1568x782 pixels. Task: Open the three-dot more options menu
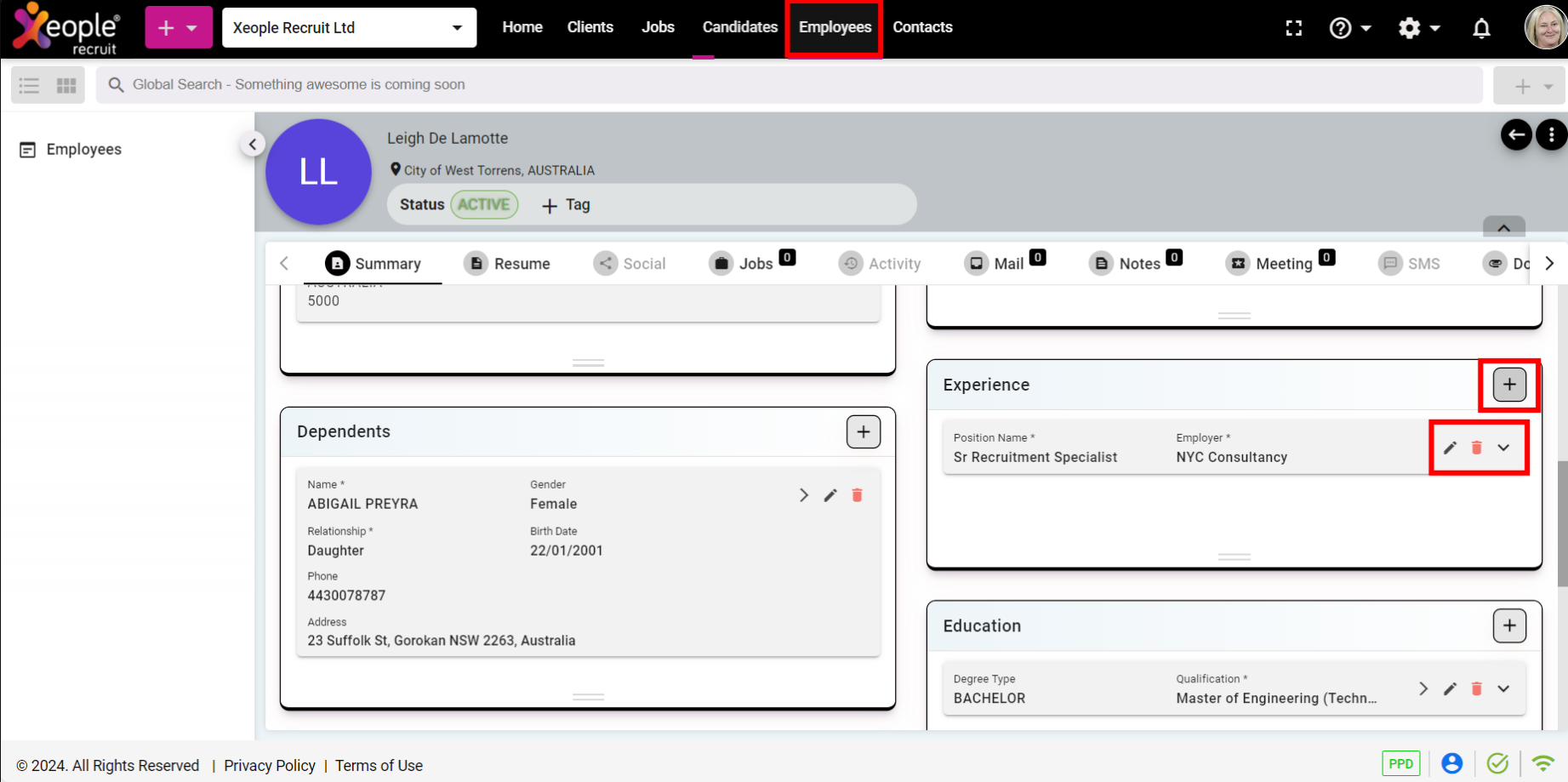click(1552, 134)
